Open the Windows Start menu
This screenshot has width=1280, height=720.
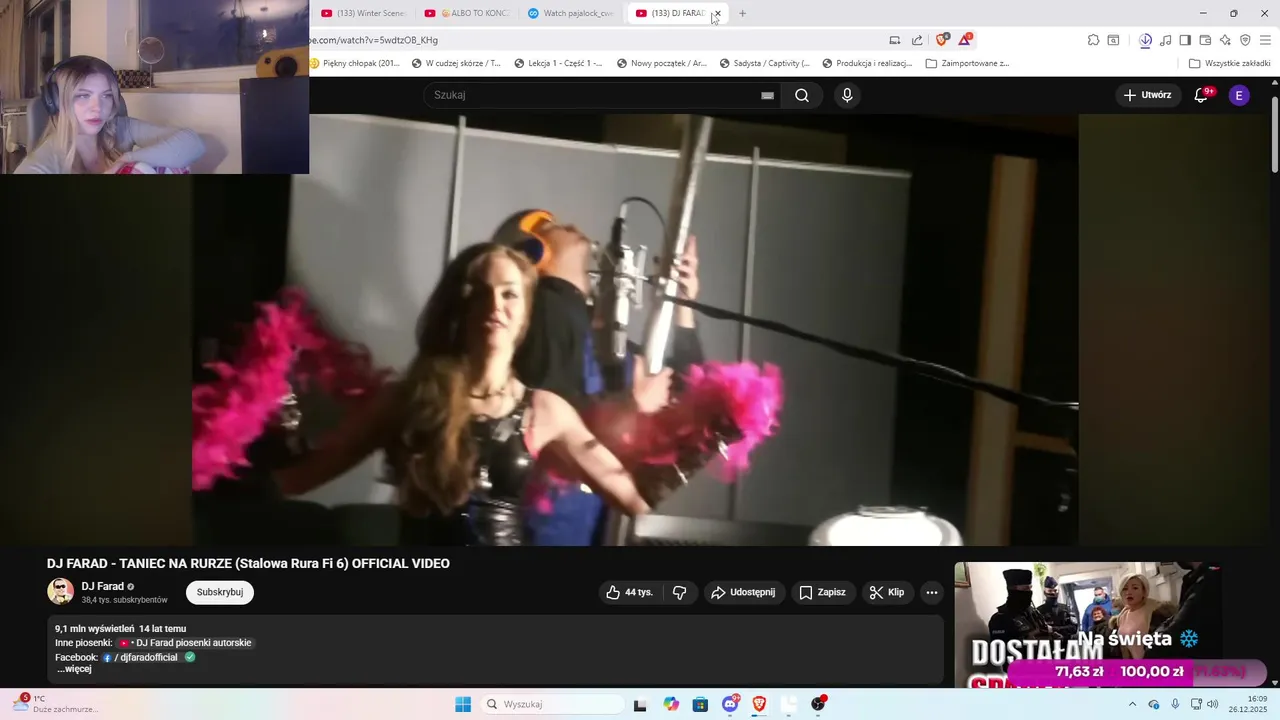pyautogui.click(x=463, y=704)
